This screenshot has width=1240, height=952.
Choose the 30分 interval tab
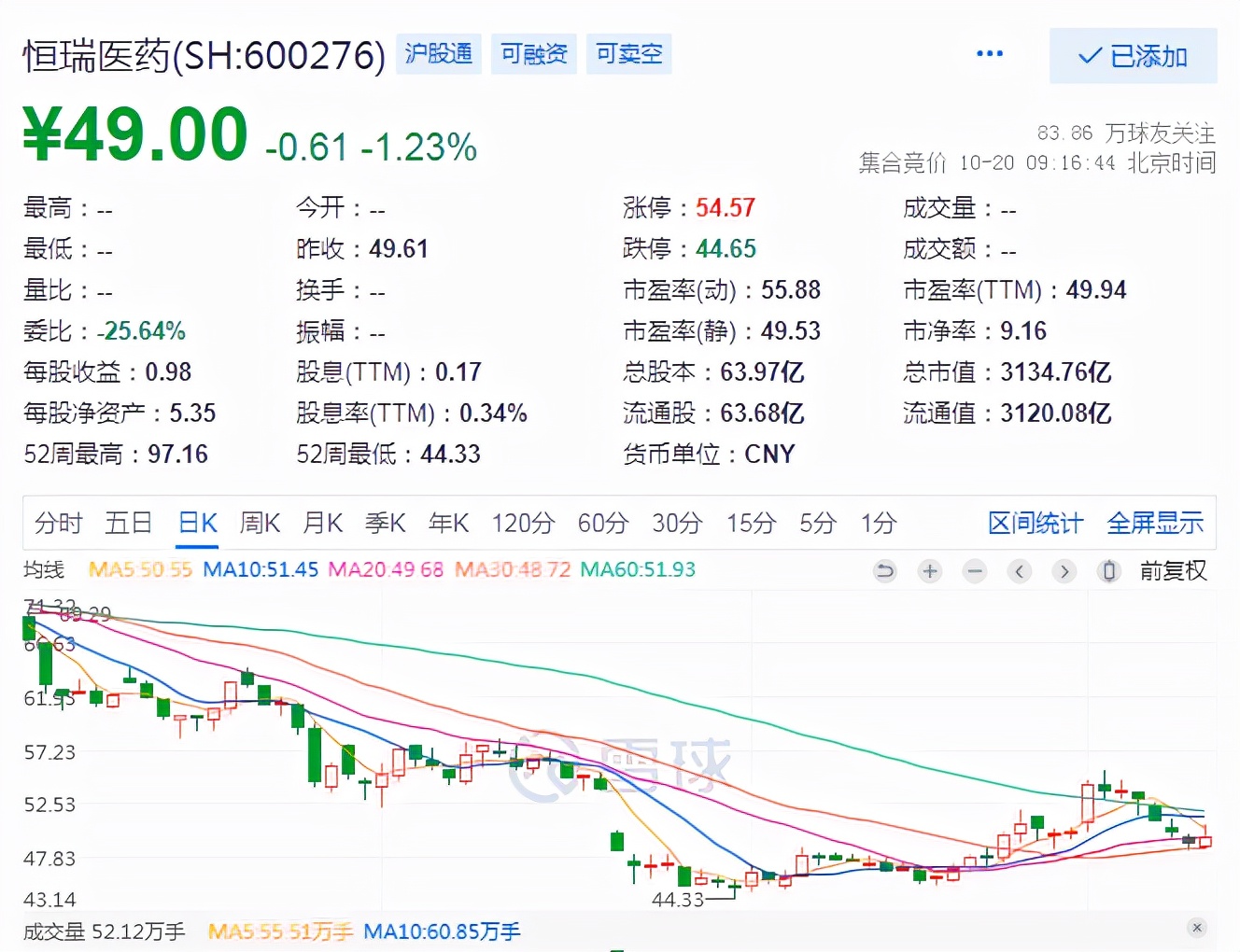677,523
